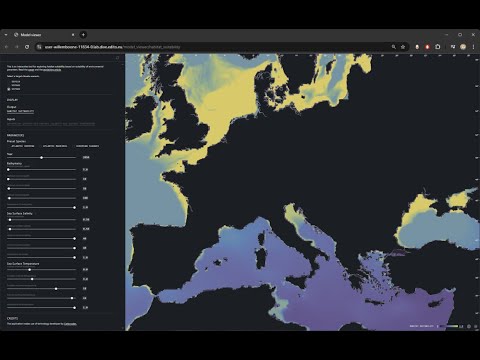
Task: Click the Year value field
Action: [86, 157]
